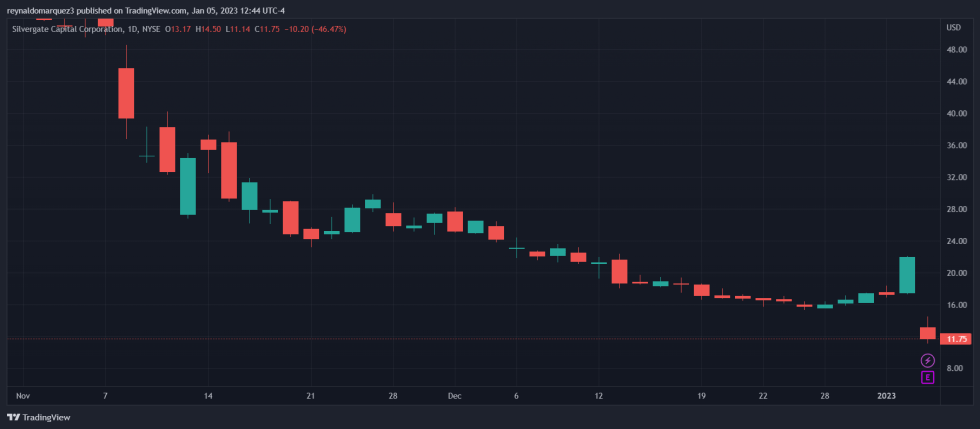Click the large red candle near Nov 7
This screenshot has height=429, width=980.
pos(126,93)
